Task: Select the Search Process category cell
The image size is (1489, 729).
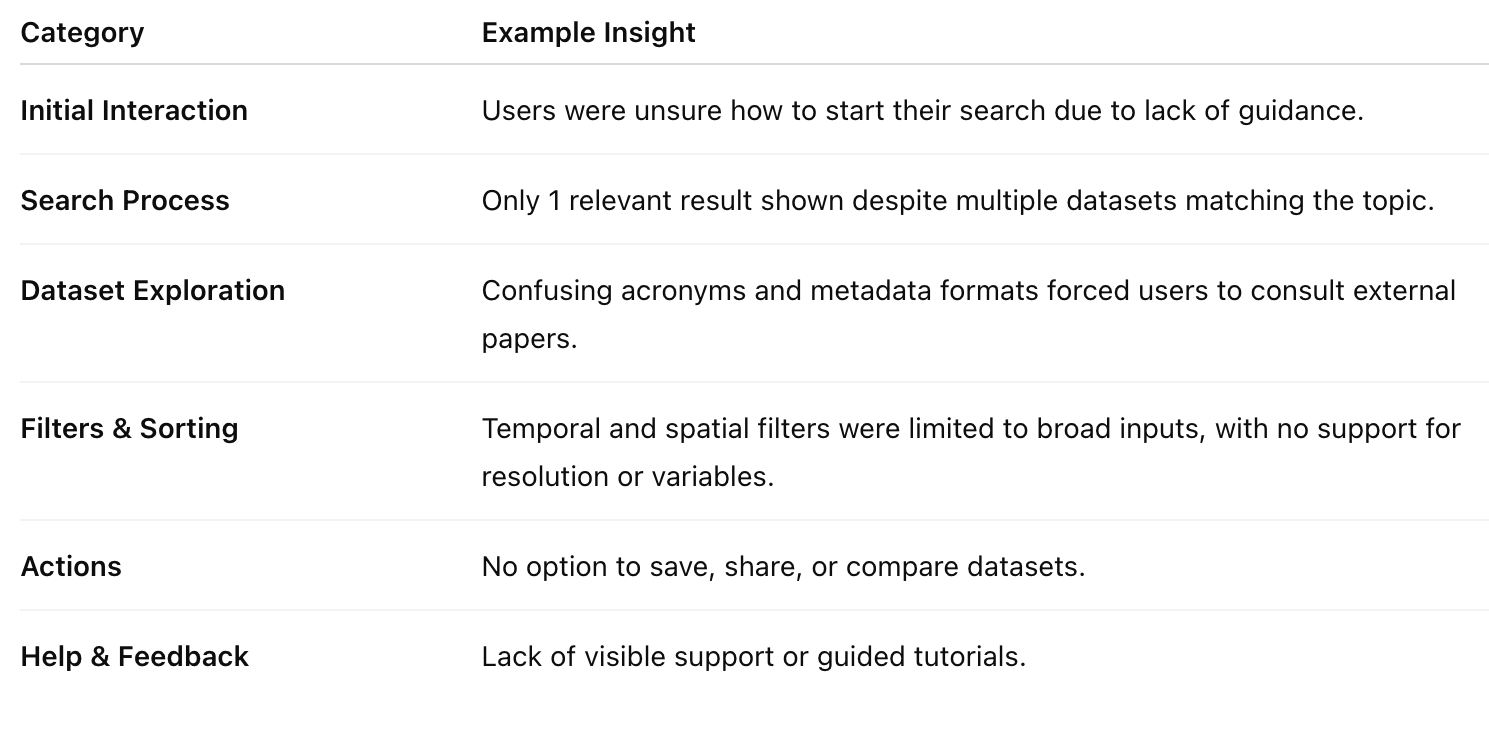Action: (125, 200)
